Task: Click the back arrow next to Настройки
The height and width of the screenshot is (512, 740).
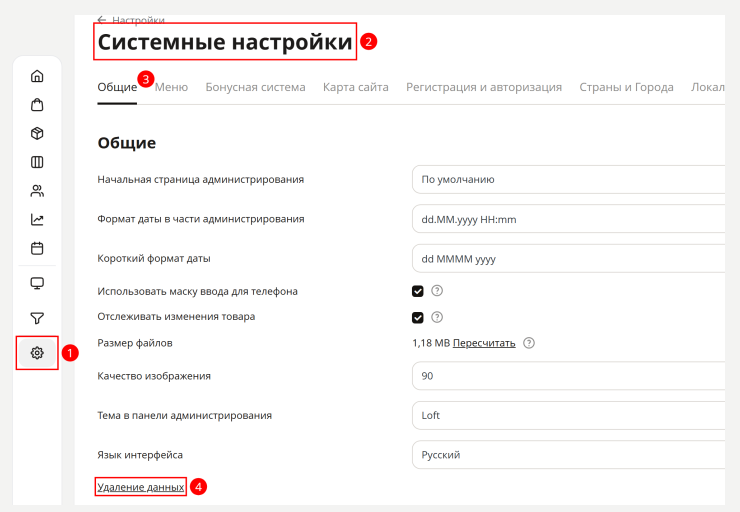Action: (101, 20)
